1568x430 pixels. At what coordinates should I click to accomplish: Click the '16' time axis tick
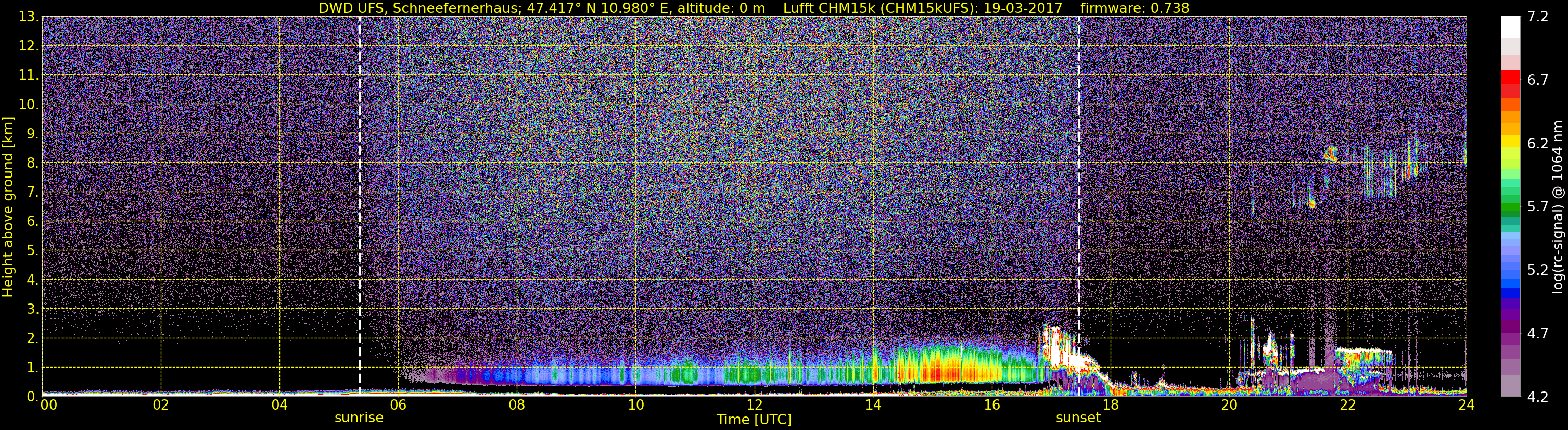tap(991, 405)
